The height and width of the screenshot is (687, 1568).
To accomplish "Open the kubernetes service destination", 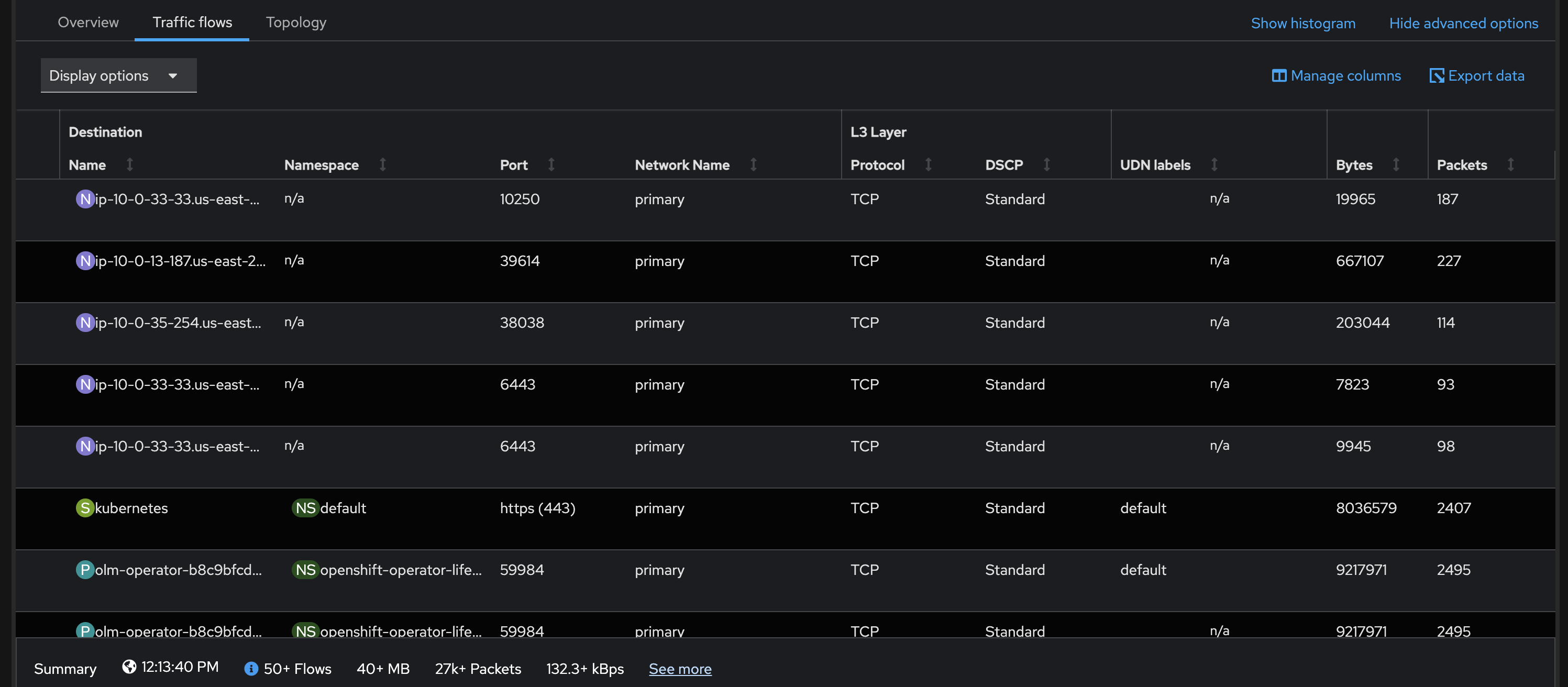I will (x=131, y=507).
